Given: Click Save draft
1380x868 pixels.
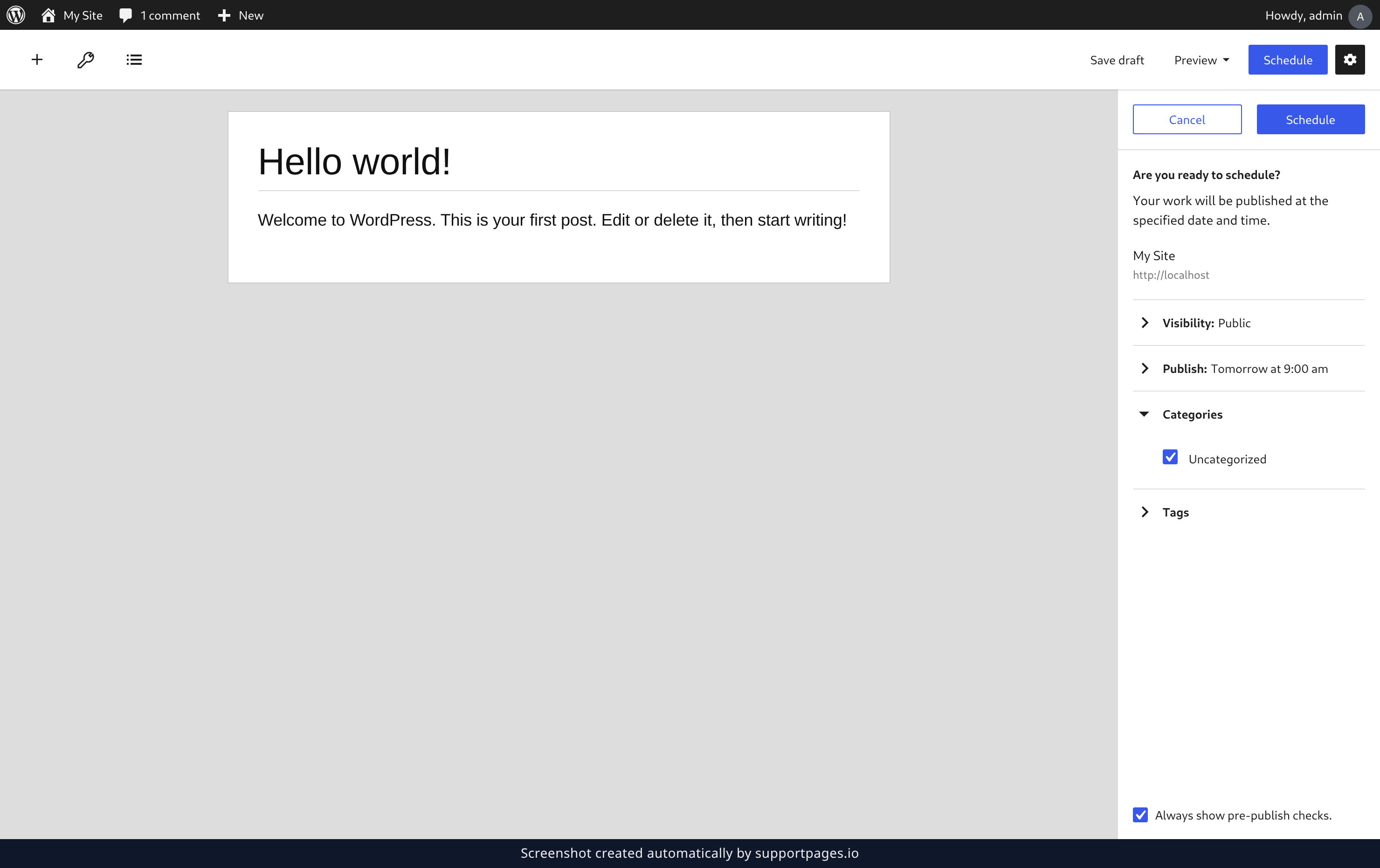Looking at the screenshot, I should (1117, 60).
